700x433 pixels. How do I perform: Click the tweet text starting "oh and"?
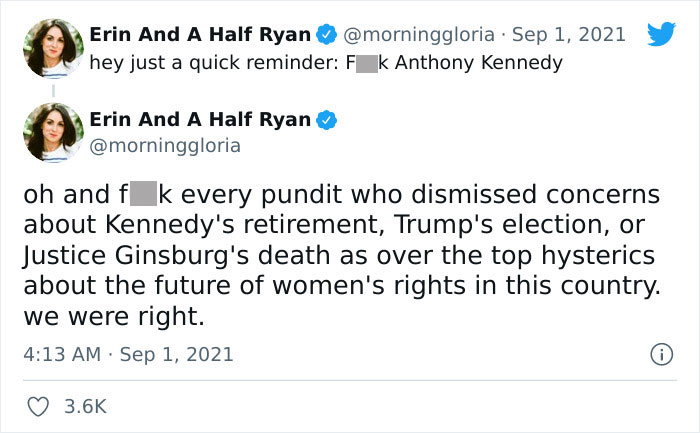pos(340,193)
